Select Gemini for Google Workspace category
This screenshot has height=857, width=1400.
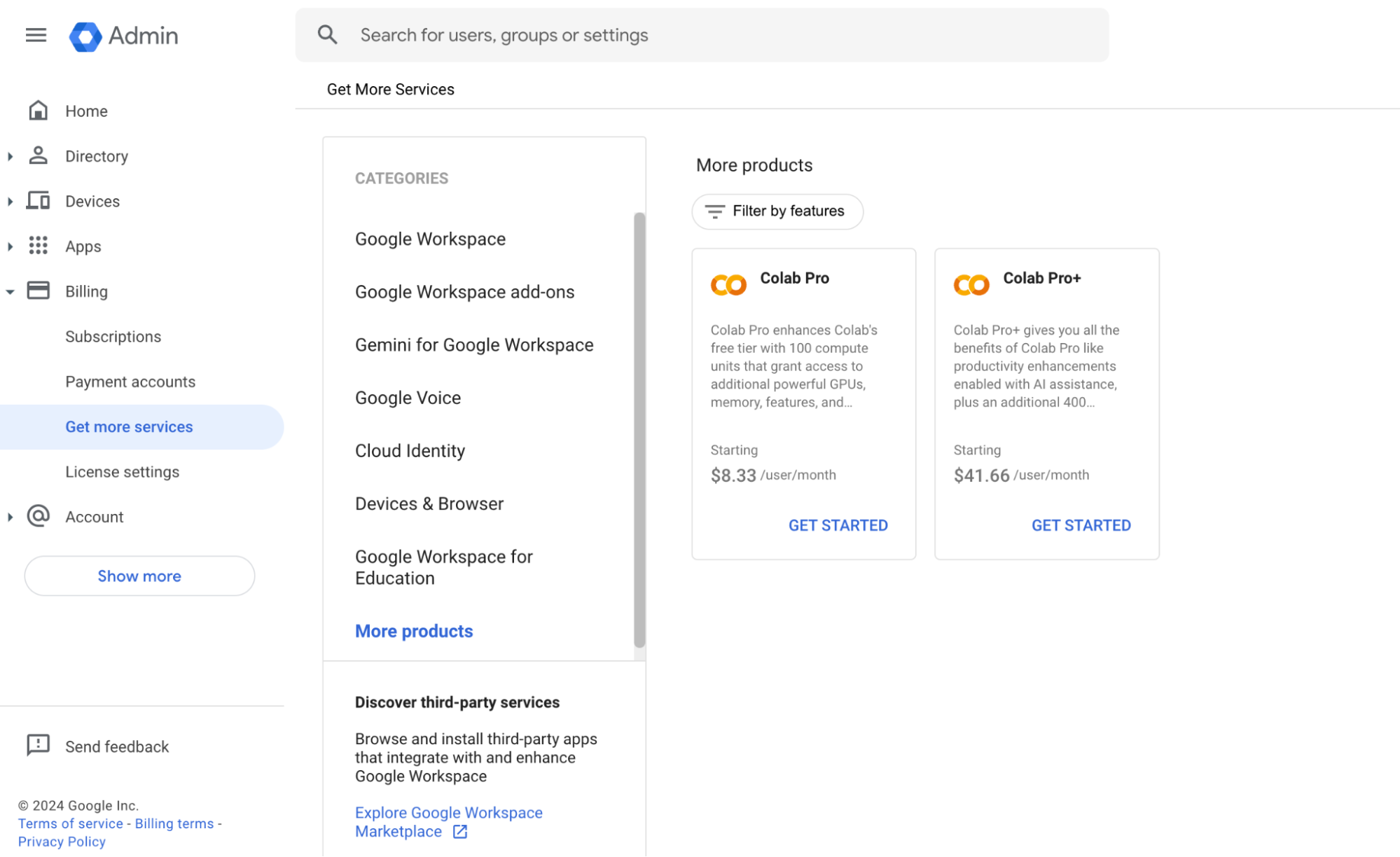[474, 344]
